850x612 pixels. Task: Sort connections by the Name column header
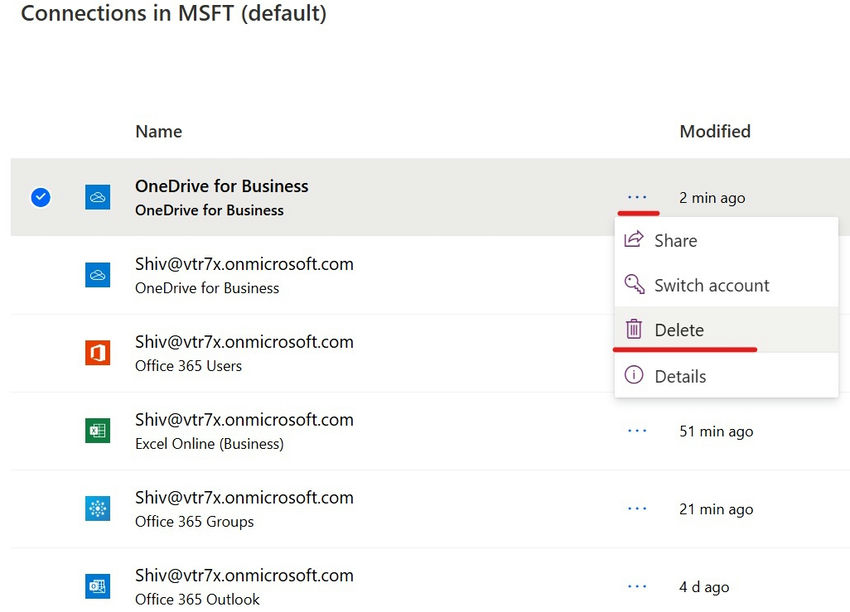(159, 131)
